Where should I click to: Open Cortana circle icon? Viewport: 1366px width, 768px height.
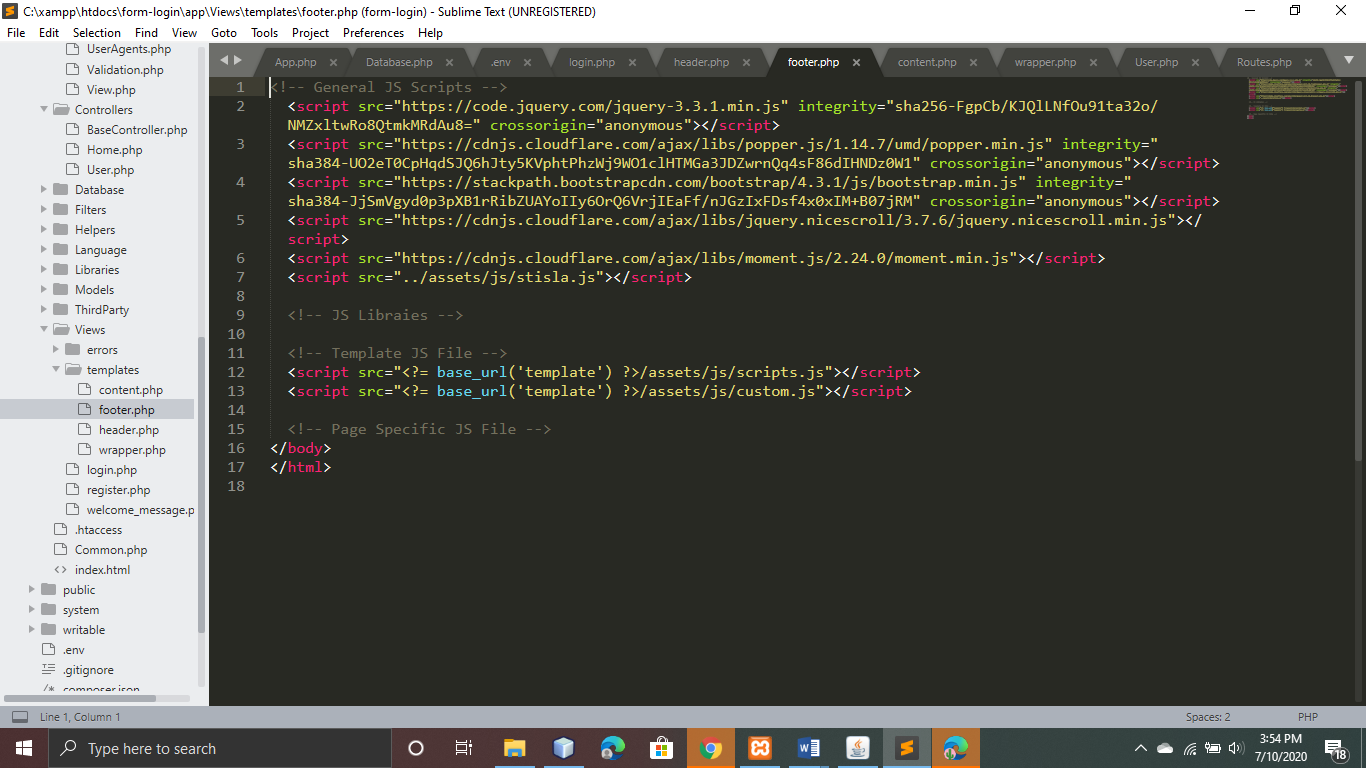coord(416,748)
